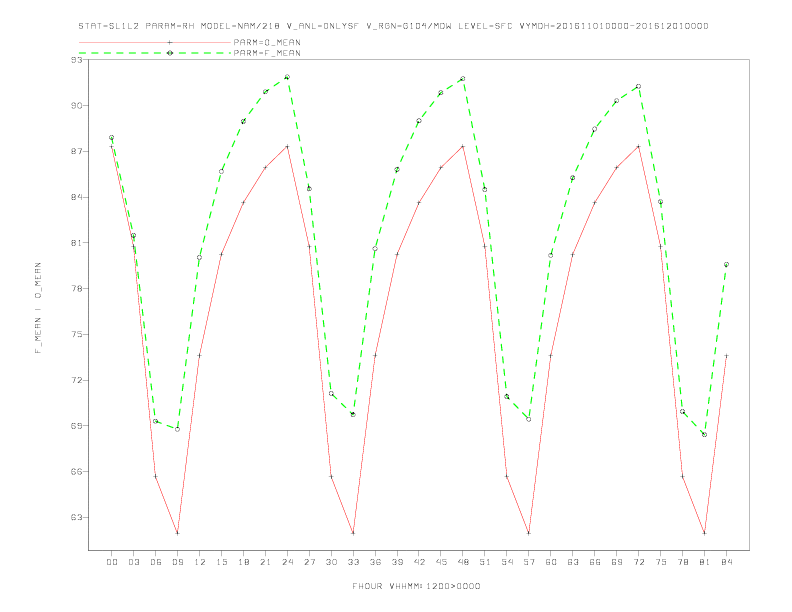Screen dimensions: 792x612
Task: Click the plus marker on O_MEAN legend line
Action: tap(170, 42)
